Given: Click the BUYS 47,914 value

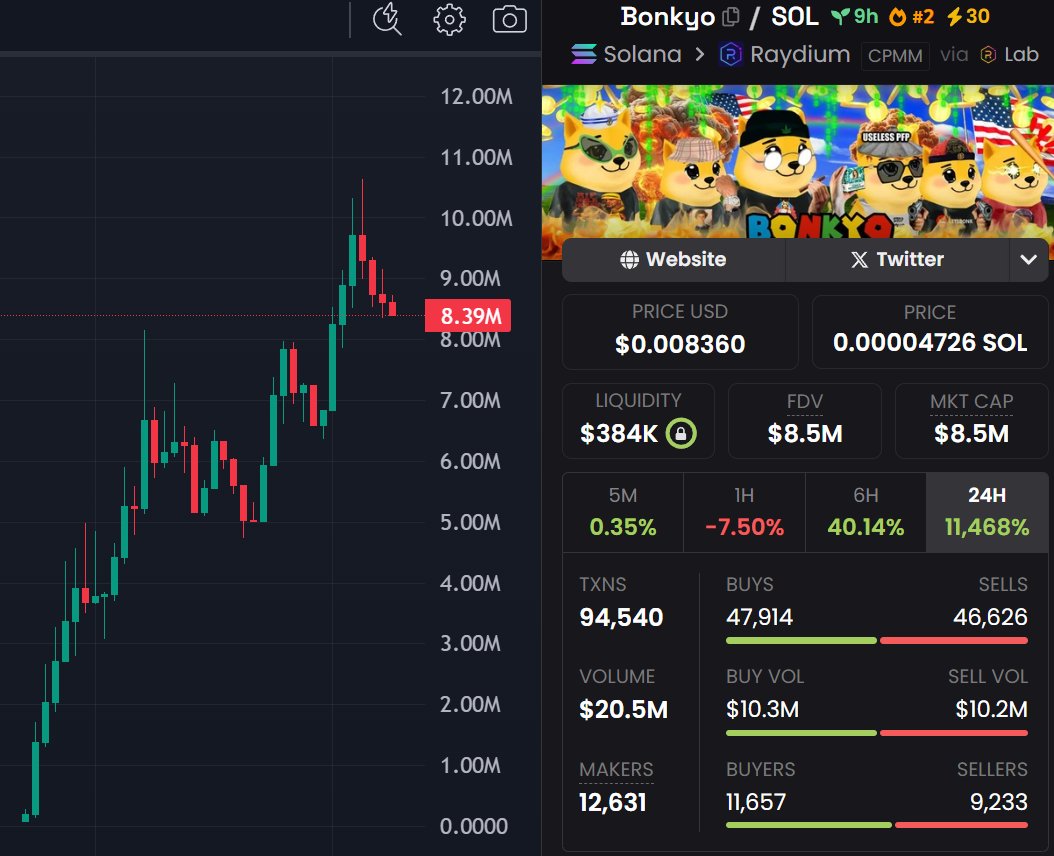Looking at the screenshot, I should (x=760, y=617).
